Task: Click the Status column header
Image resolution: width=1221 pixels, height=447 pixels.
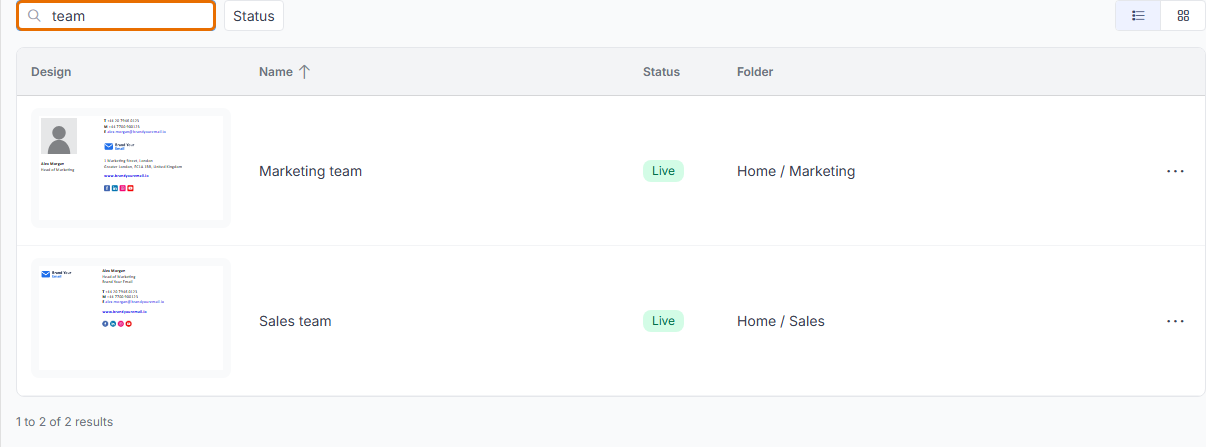Action: (661, 72)
